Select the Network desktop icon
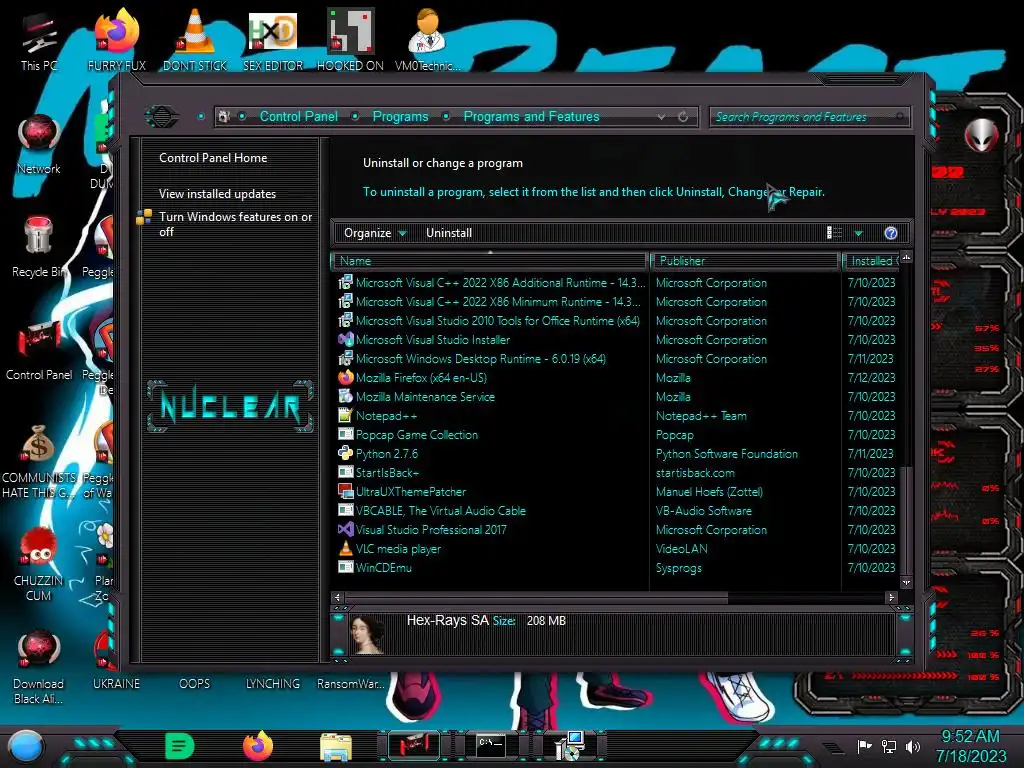The height and width of the screenshot is (768, 1024). (39, 144)
